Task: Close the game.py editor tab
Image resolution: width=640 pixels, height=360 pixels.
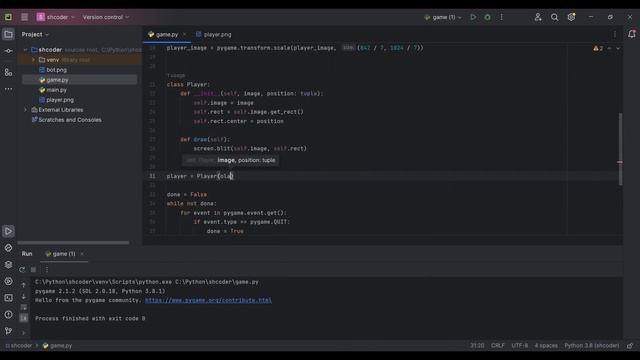Action: point(184,35)
